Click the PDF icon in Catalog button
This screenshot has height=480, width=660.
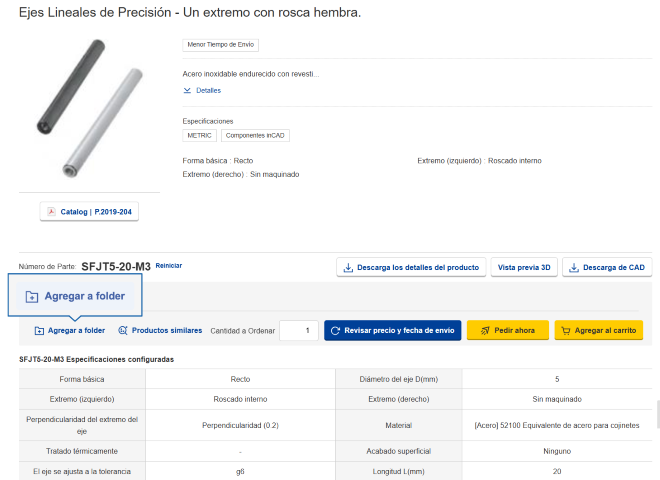[52, 212]
